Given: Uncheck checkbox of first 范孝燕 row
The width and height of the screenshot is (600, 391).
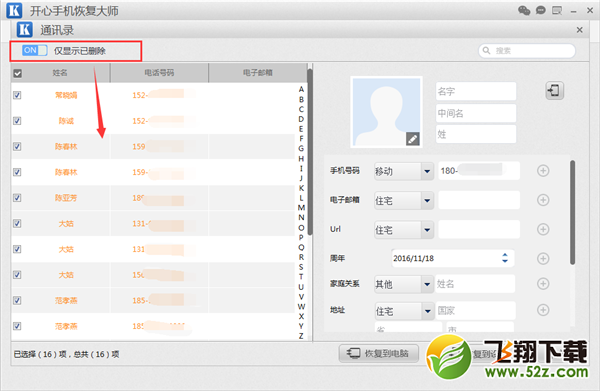Looking at the screenshot, I should tap(17, 300).
